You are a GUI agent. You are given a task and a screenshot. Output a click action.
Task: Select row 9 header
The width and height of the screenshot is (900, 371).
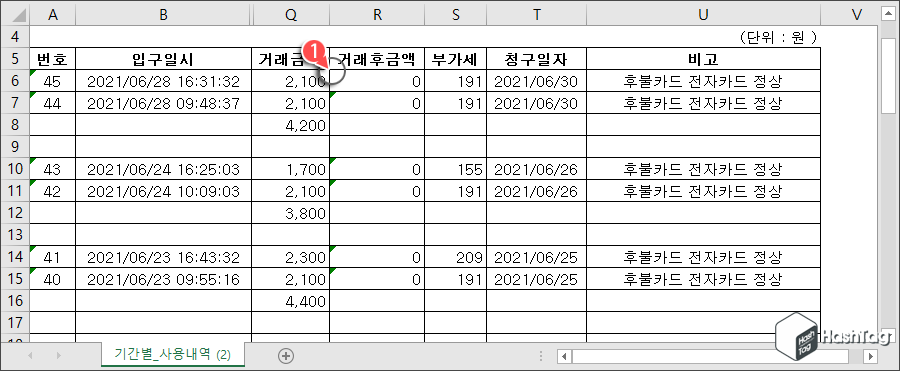[x=15, y=147]
